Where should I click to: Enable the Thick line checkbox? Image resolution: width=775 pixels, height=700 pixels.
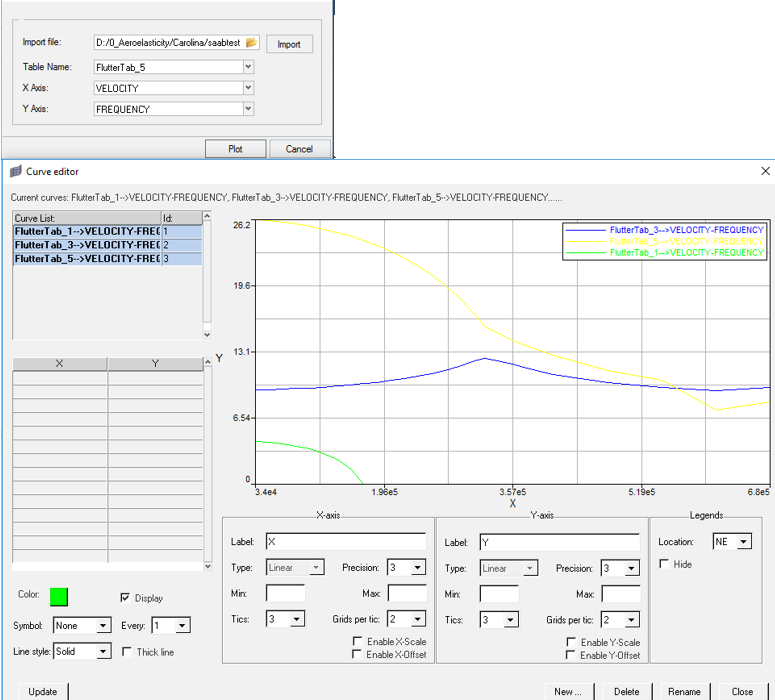(126, 651)
